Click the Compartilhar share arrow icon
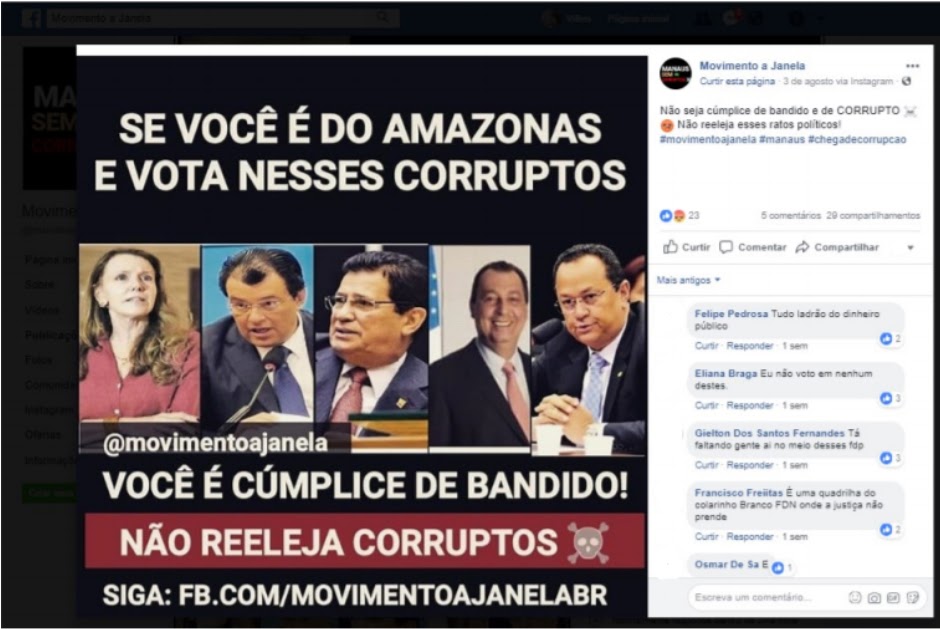940x629 pixels. coord(802,247)
